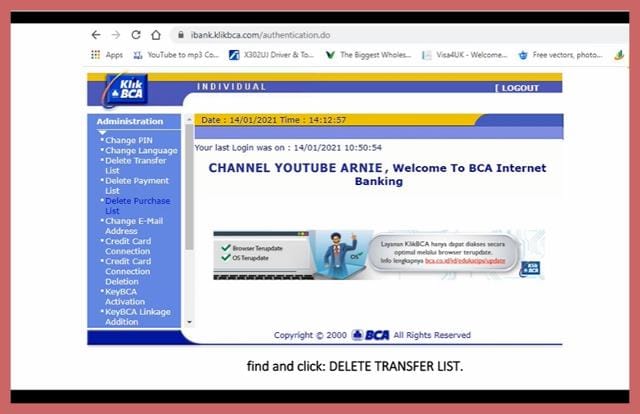The width and height of the screenshot is (640, 414).
Task: Click the browser back arrow
Action: (x=96, y=34)
